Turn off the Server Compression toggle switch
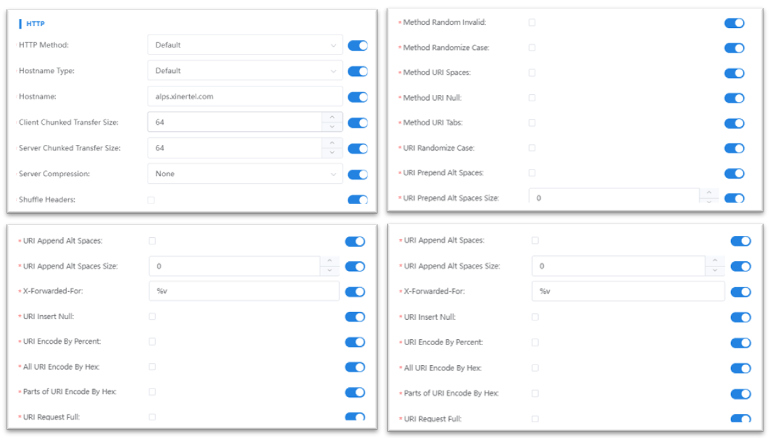 coord(357,174)
